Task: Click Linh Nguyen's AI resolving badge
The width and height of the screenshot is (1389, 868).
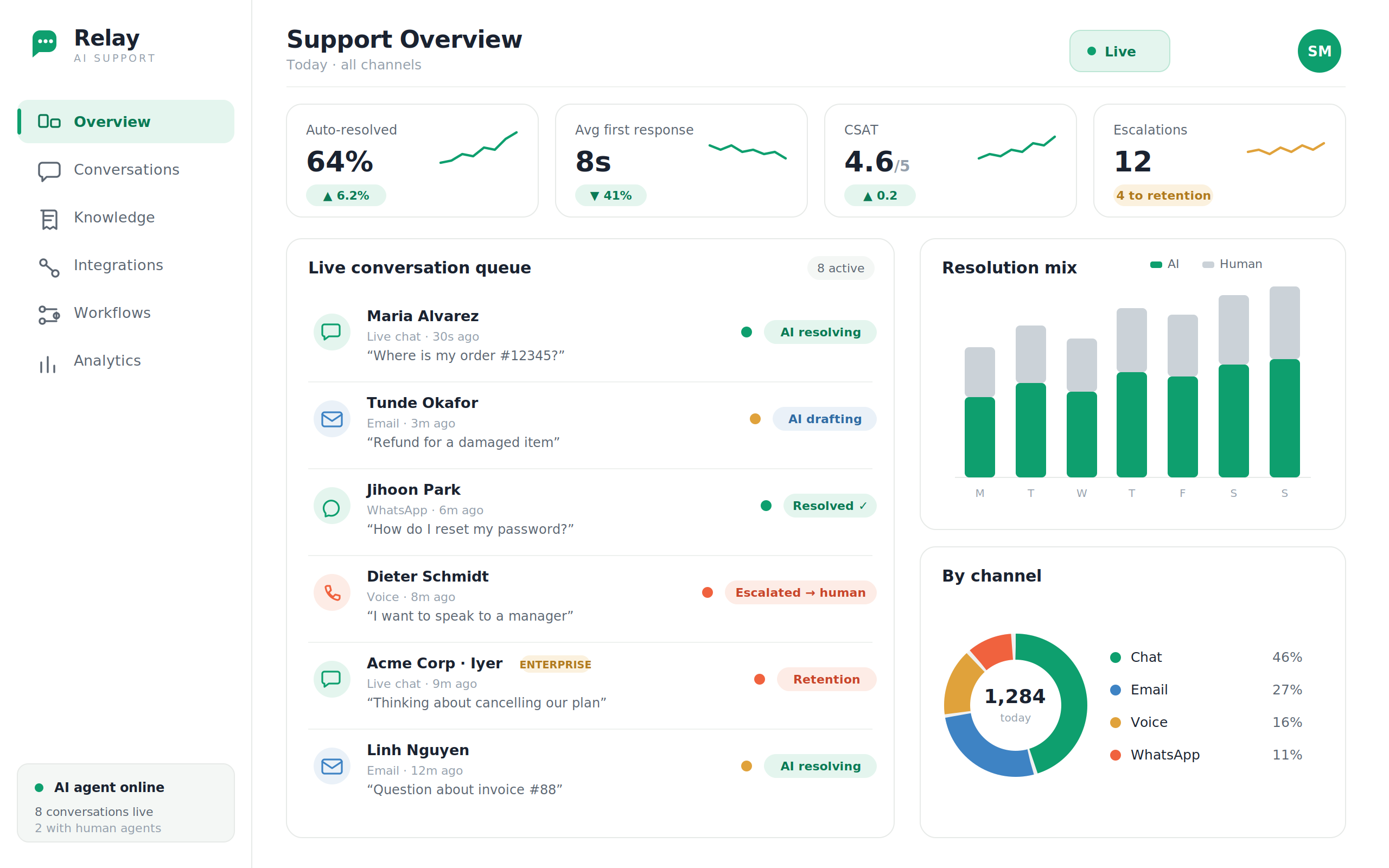Action: pyautogui.click(x=820, y=766)
